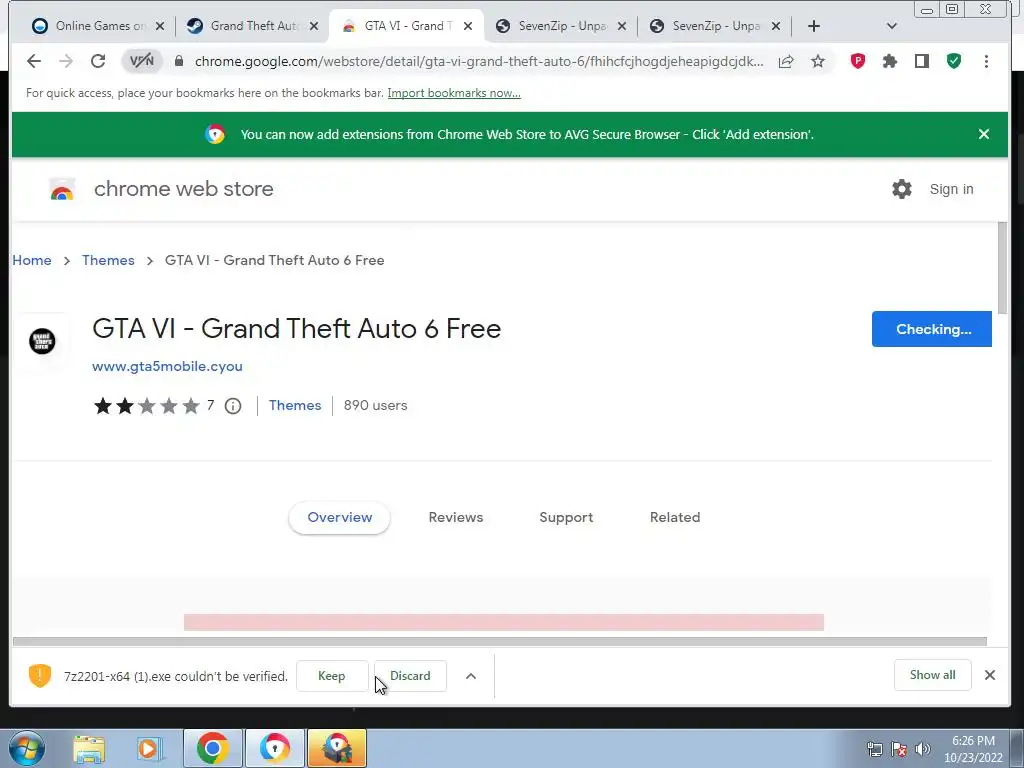Open the red privacy shield extension icon
The height and width of the screenshot is (768, 1024).
[x=857, y=61]
